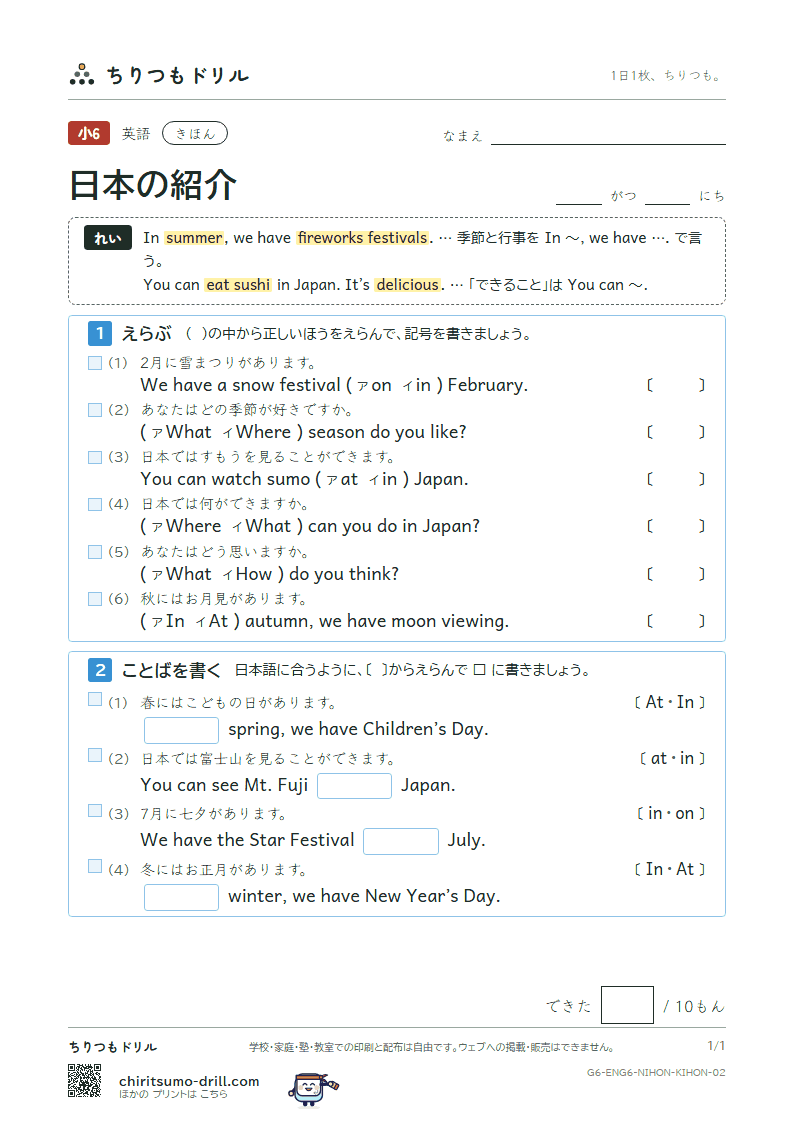Image resolution: width=794 pixels, height=1123 pixels.
Task: Click the answer bracket for the February sentence
Action: pyautogui.click(x=676, y=385)
